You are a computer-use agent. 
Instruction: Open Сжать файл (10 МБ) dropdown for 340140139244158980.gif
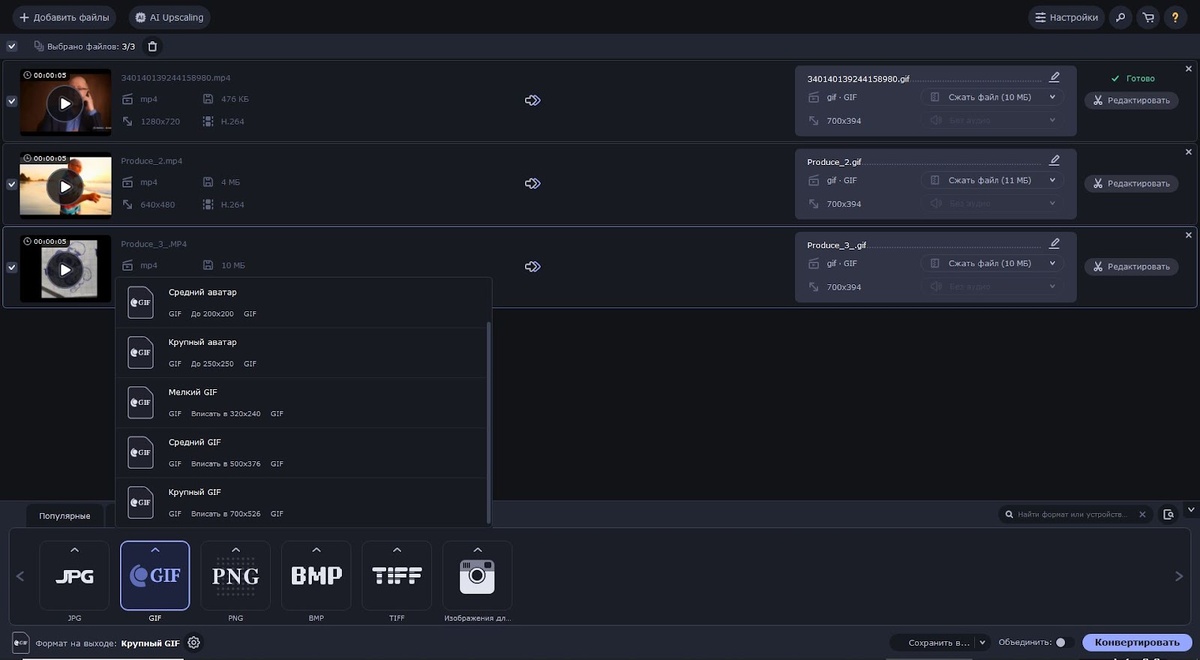[x=991, y=97]
